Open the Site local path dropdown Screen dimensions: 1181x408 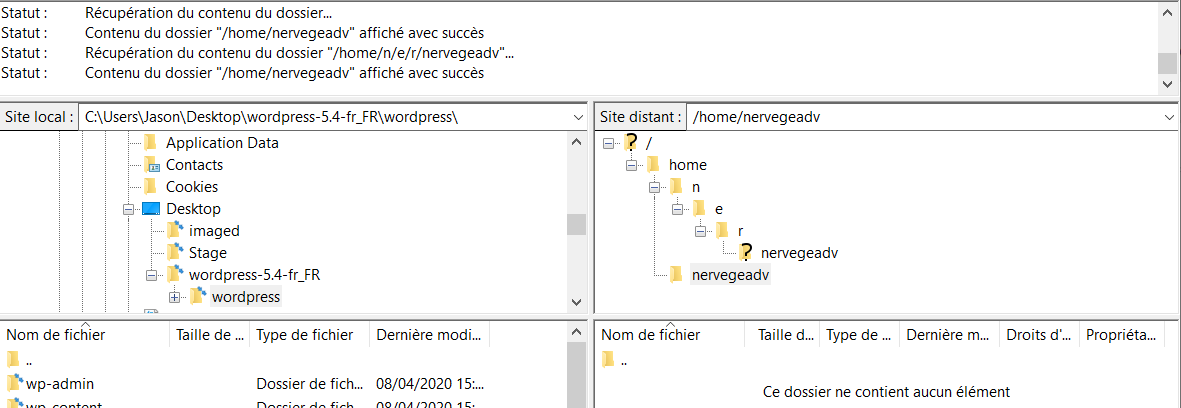pos(578,117)
